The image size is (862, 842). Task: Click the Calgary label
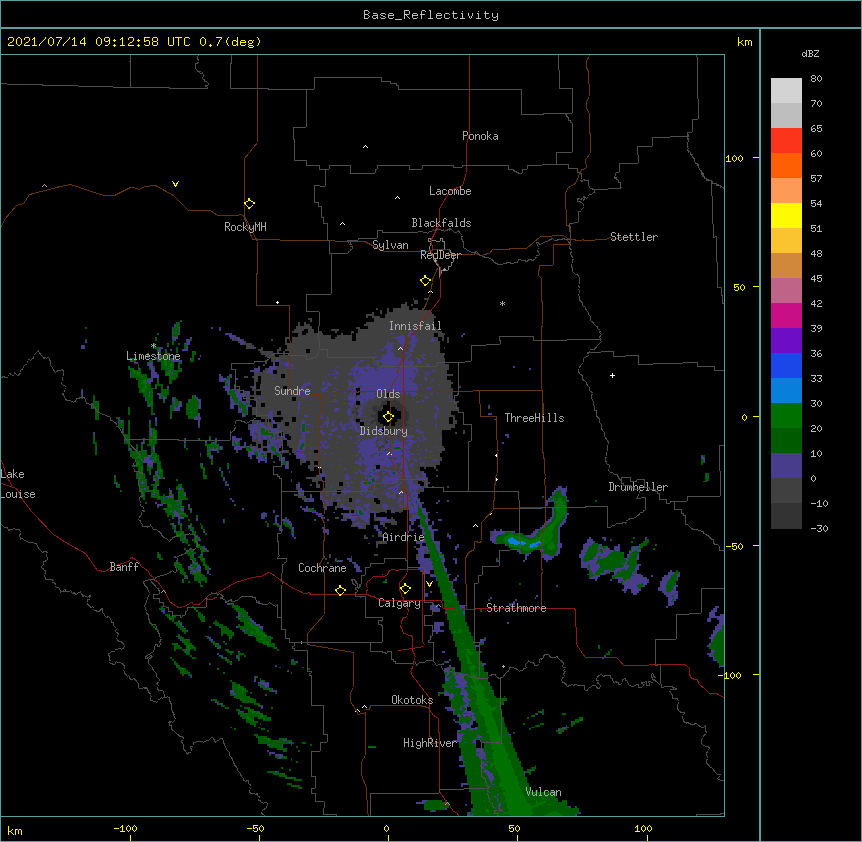(x=400, y=603)
